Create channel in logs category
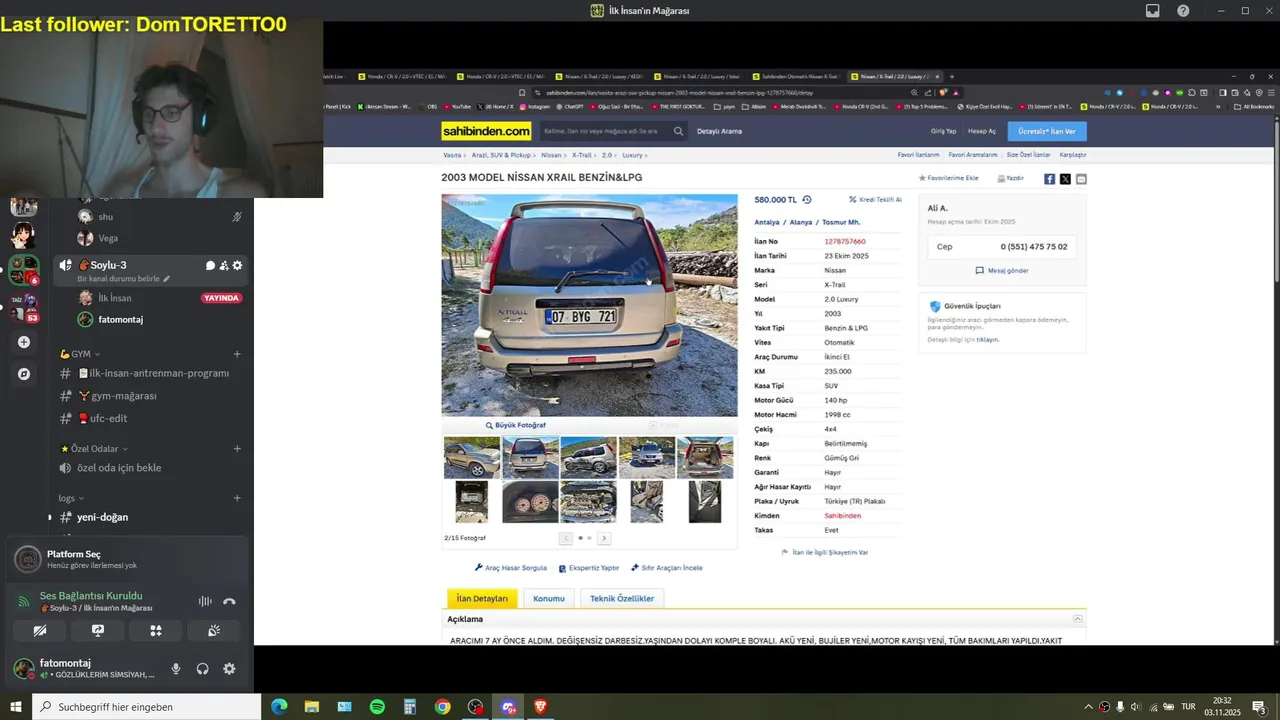The height and width of the screenshot is (720, 1280). (x=237, y=498)
